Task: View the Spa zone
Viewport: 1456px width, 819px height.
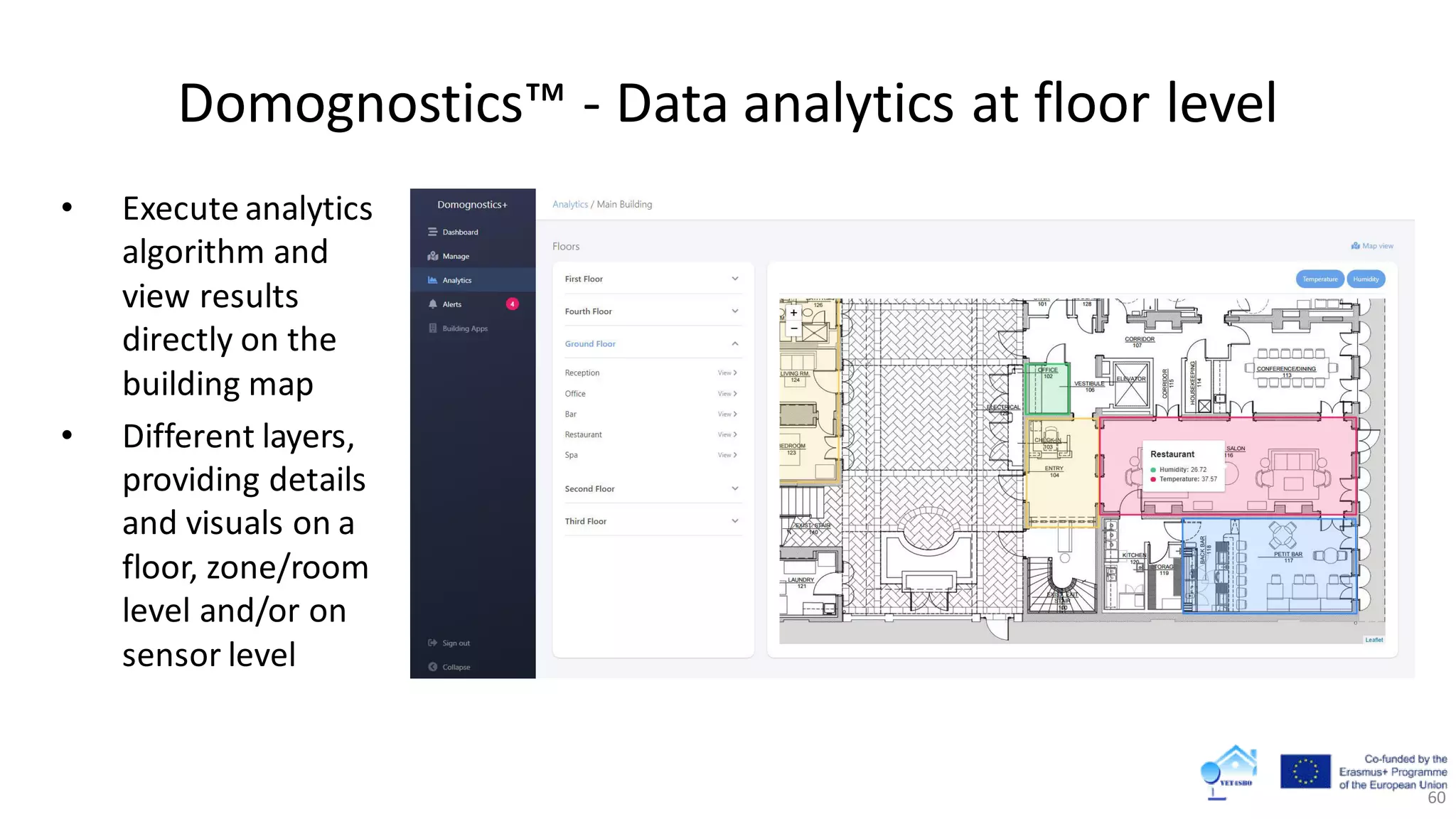Action: [x=727, y=455]
